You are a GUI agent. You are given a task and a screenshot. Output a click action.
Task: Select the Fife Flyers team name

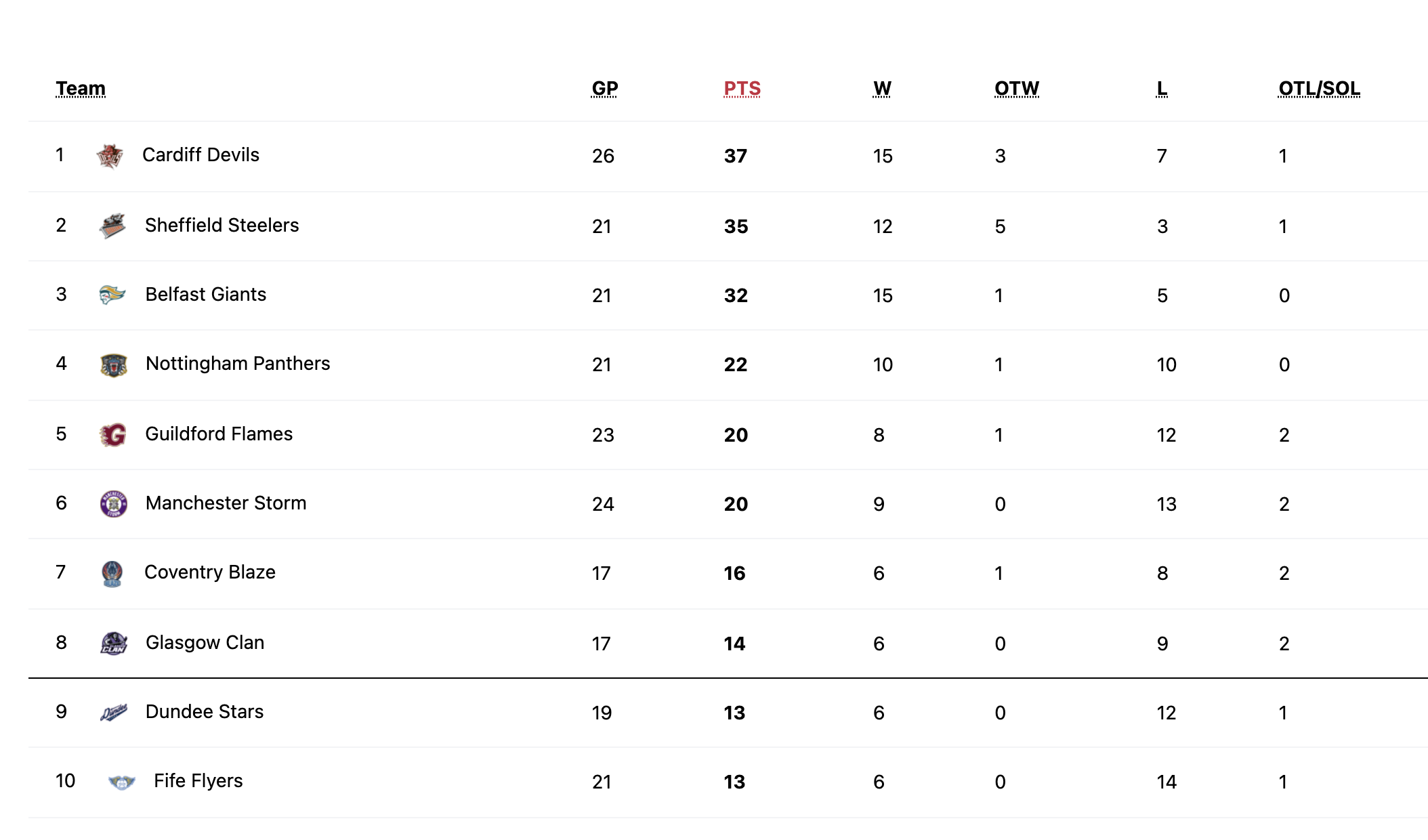(x=198, y=781)
